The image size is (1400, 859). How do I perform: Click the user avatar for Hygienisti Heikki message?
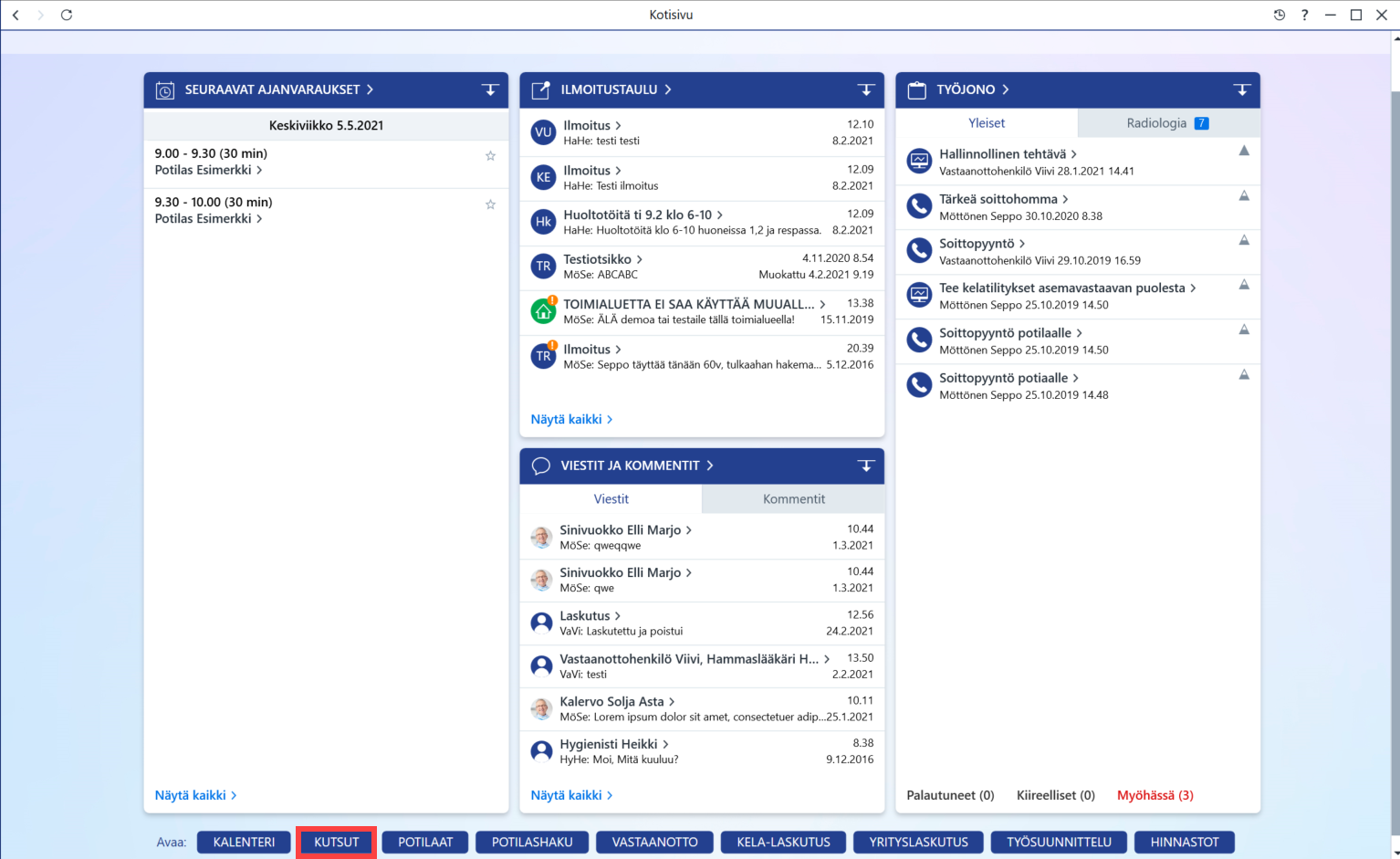click(541, 751)
